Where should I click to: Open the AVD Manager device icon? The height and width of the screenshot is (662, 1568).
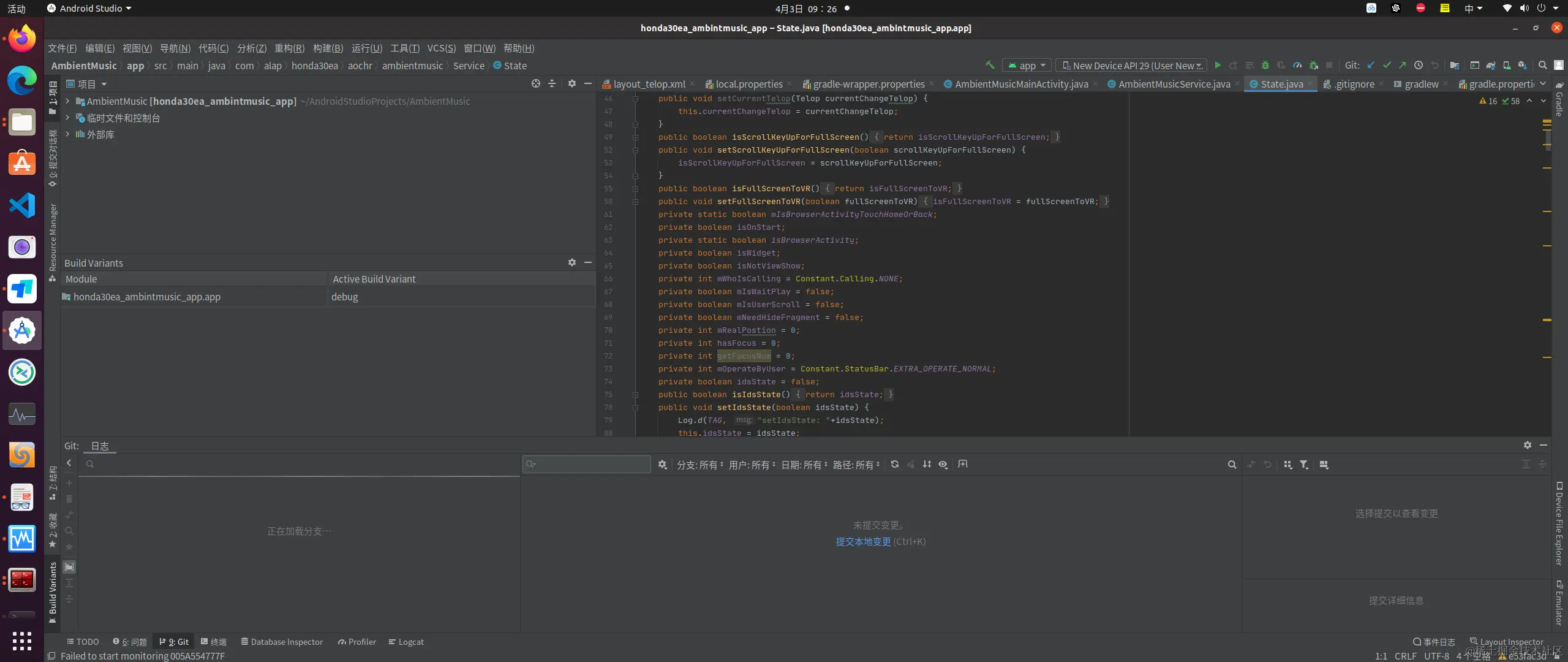click(1507, 65)
